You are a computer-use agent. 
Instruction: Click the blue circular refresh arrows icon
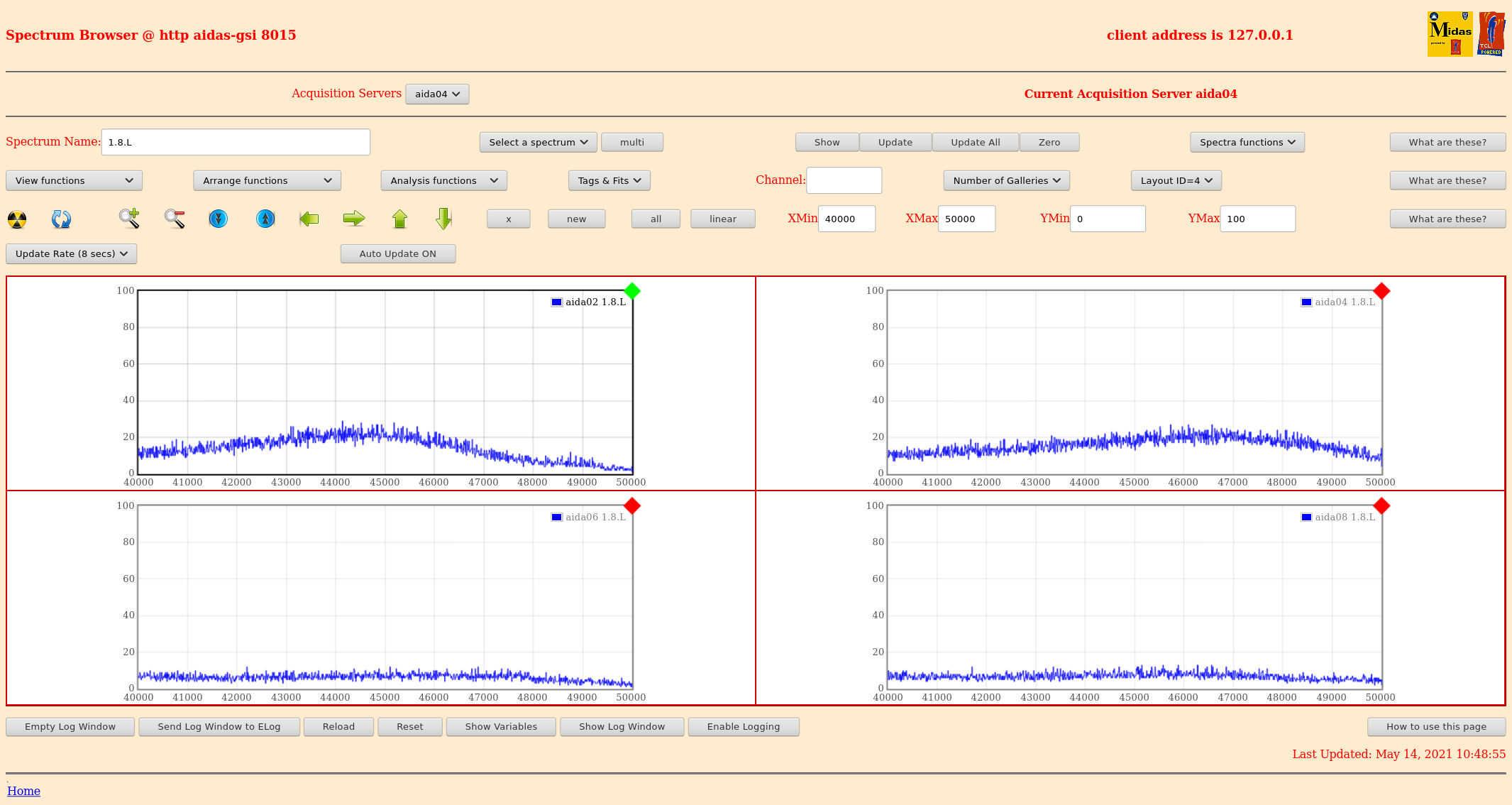pyautogui.click(x=61, y=219)
